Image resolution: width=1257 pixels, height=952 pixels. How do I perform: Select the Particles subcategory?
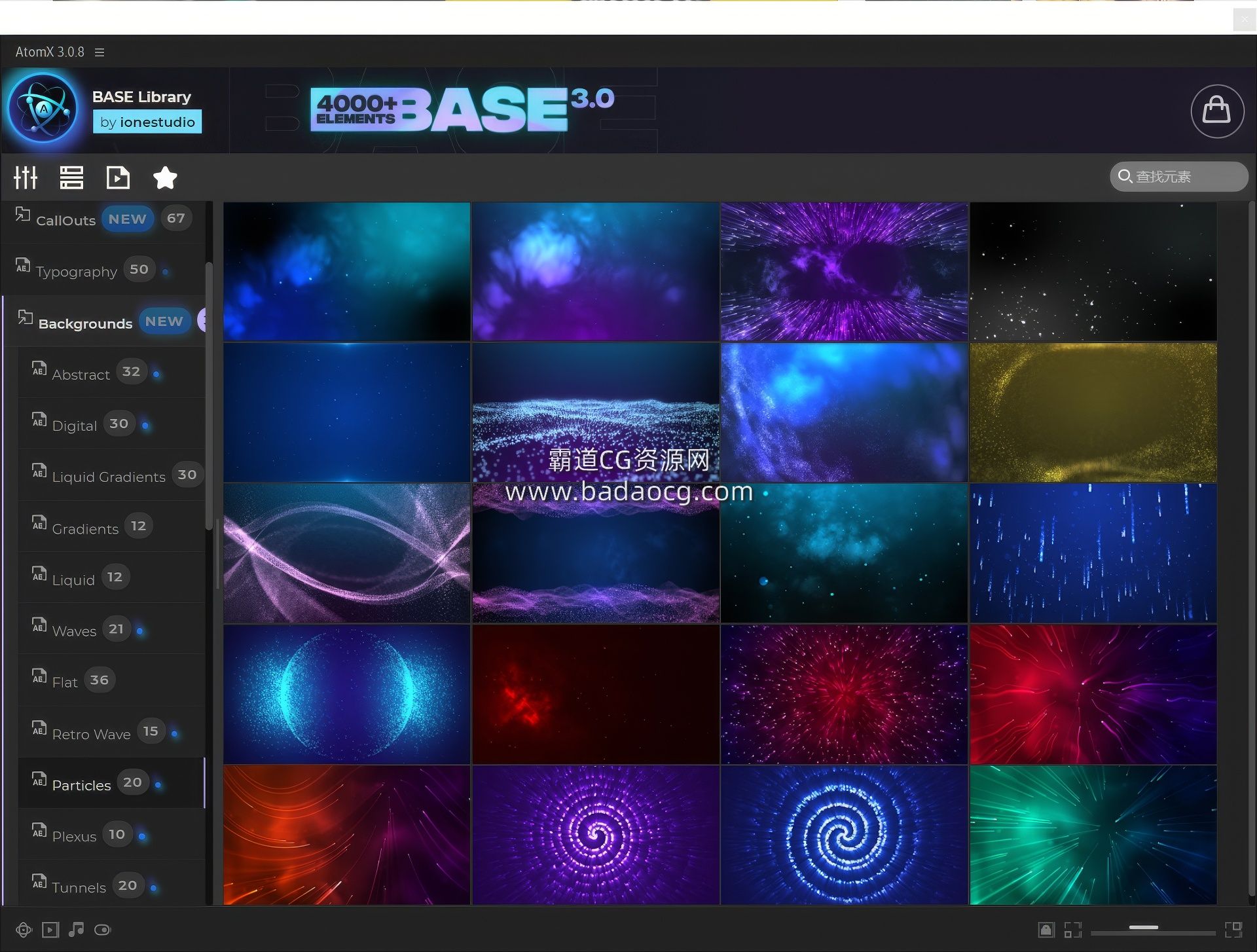tap(111, 783)
